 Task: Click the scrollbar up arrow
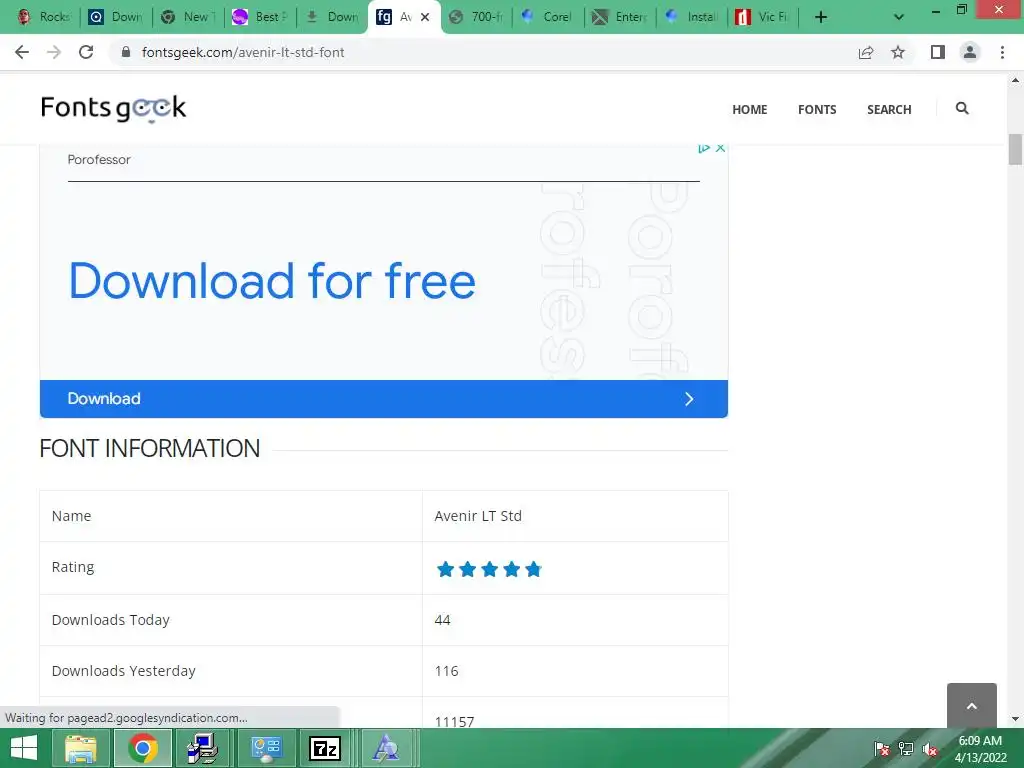pos(1015,80)
